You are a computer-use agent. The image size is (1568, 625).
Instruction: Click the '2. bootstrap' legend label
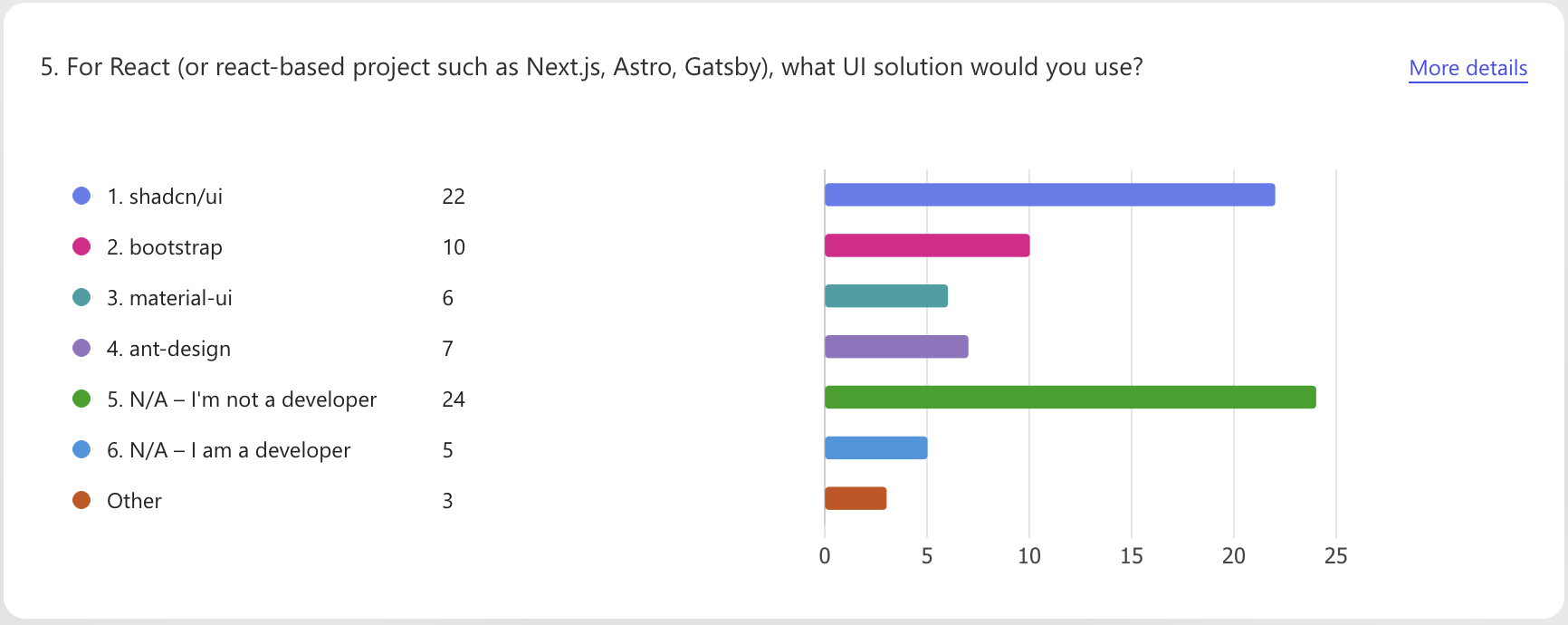[x=165, y=247]
